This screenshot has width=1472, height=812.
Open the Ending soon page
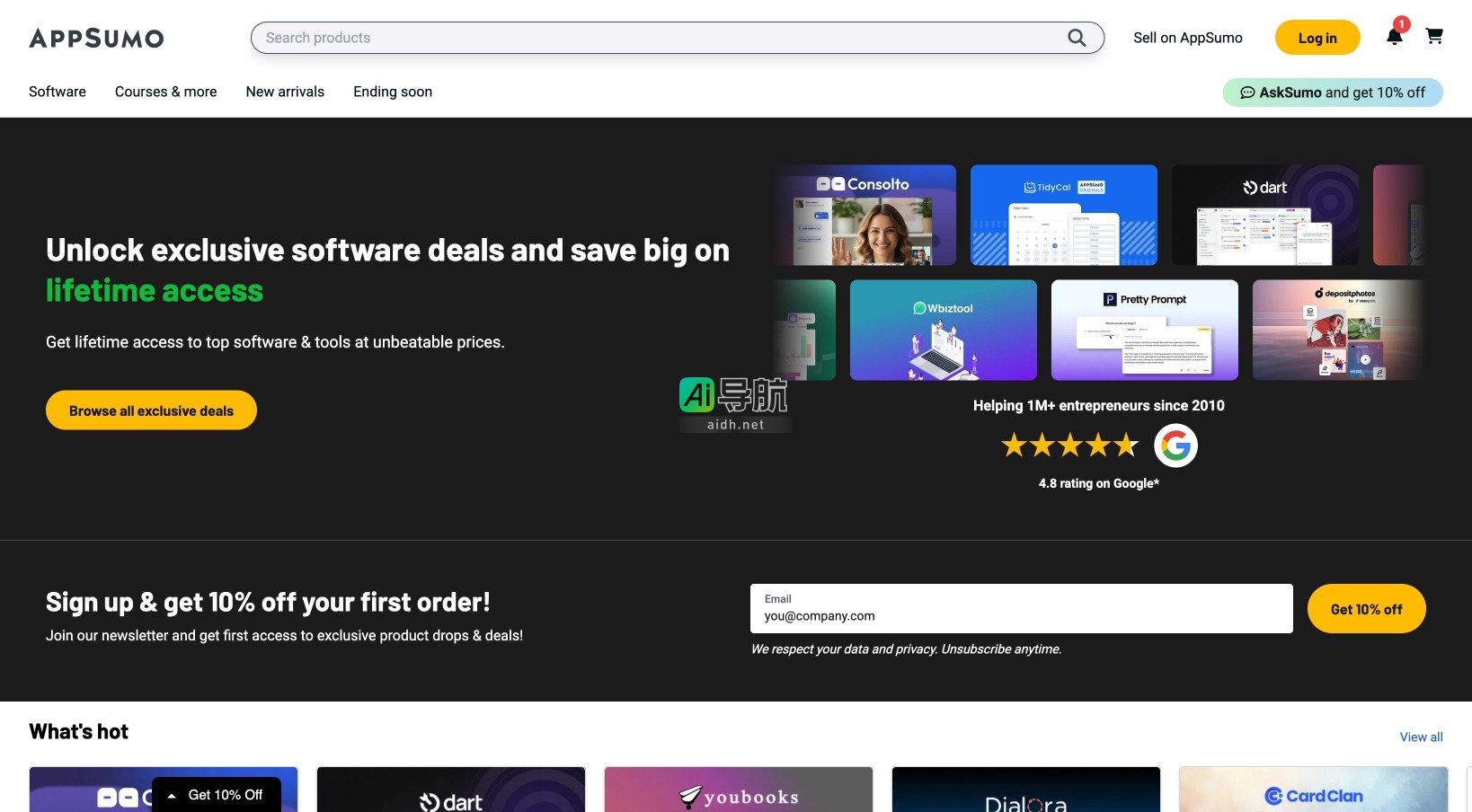click(393, 92)
